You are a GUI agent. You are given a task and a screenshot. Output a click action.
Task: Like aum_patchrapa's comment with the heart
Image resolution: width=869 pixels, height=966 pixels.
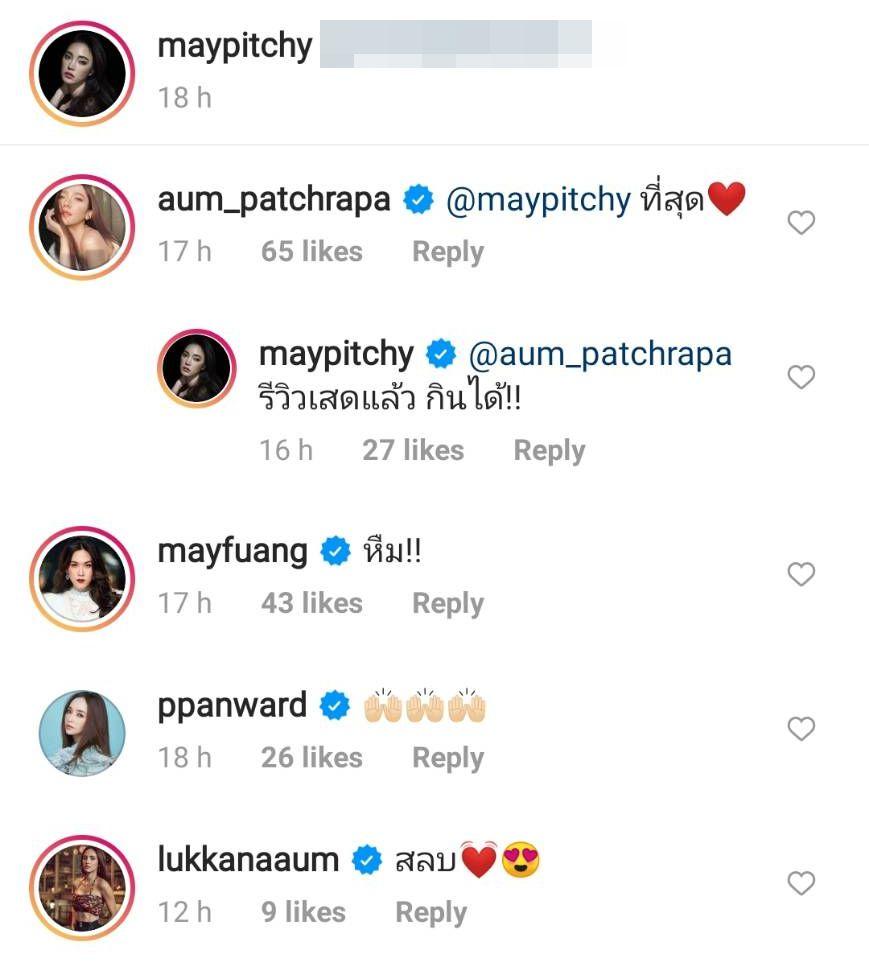click(x=801, y=223)
